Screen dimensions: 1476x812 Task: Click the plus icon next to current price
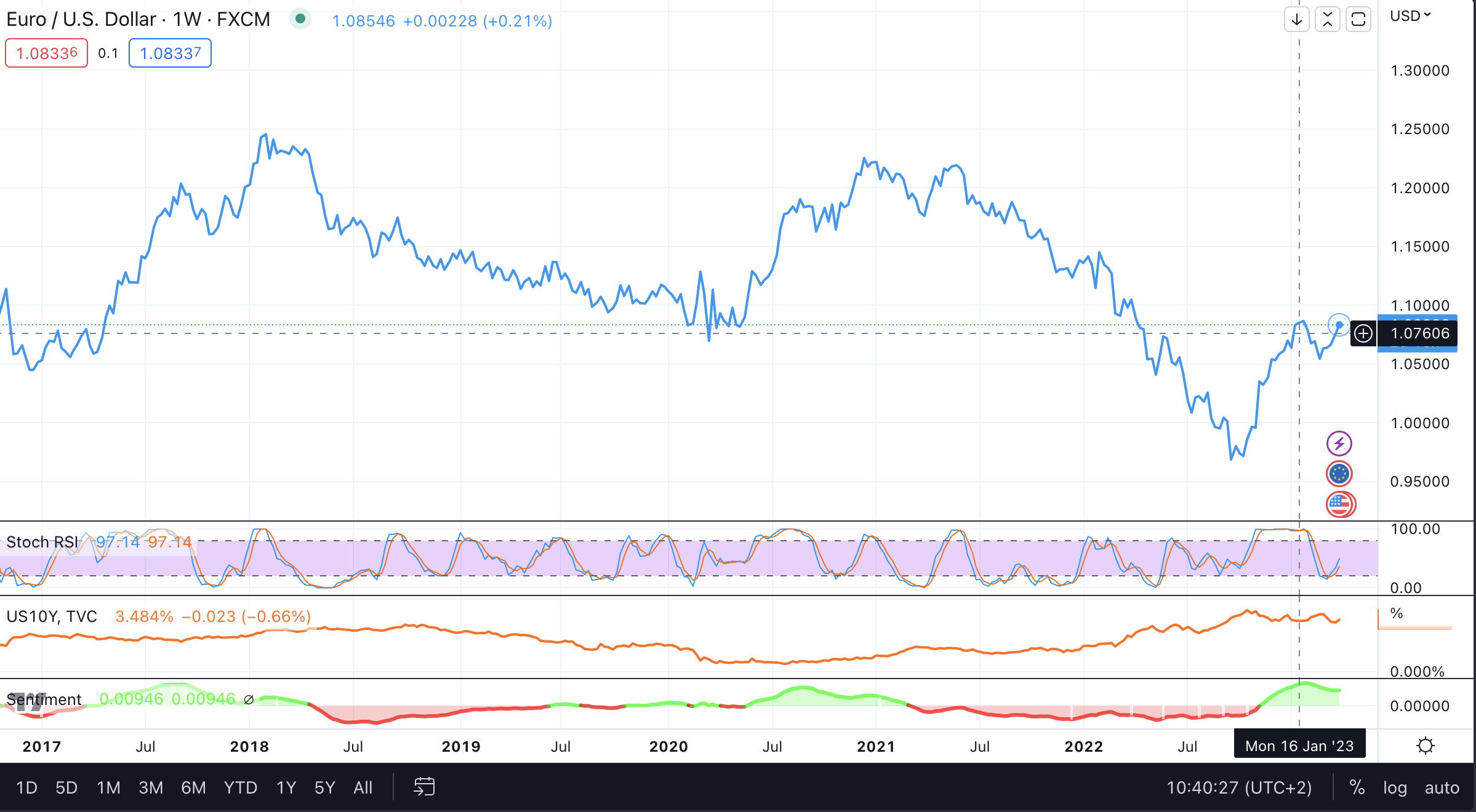click(1363, 333)
